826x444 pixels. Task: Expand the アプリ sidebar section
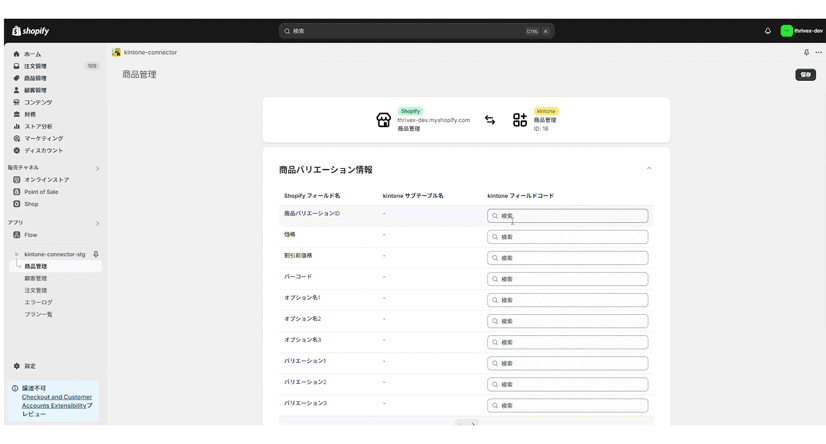(97, 223)
